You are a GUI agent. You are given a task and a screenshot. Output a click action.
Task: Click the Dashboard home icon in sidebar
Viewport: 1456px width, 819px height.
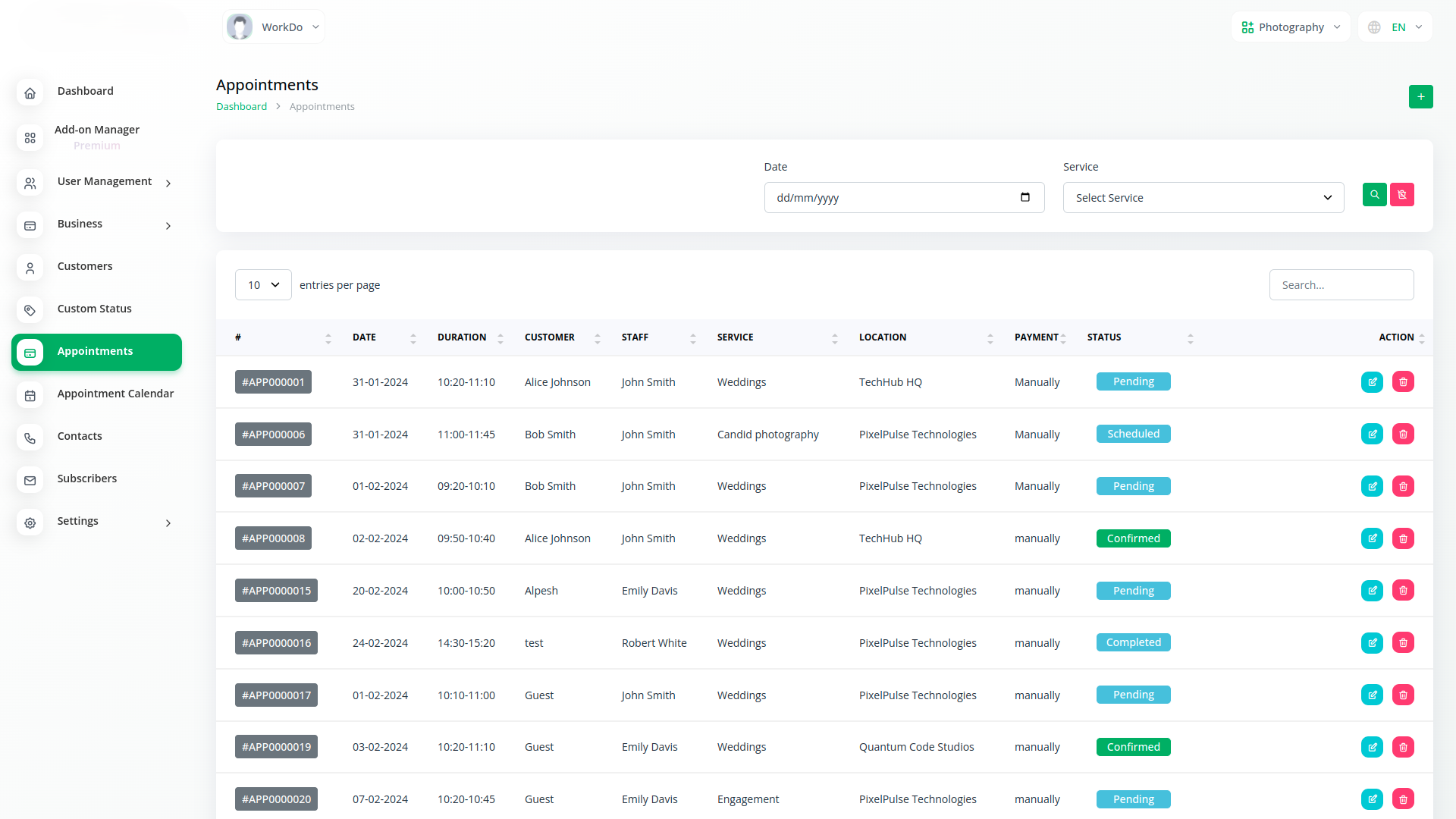30,93
